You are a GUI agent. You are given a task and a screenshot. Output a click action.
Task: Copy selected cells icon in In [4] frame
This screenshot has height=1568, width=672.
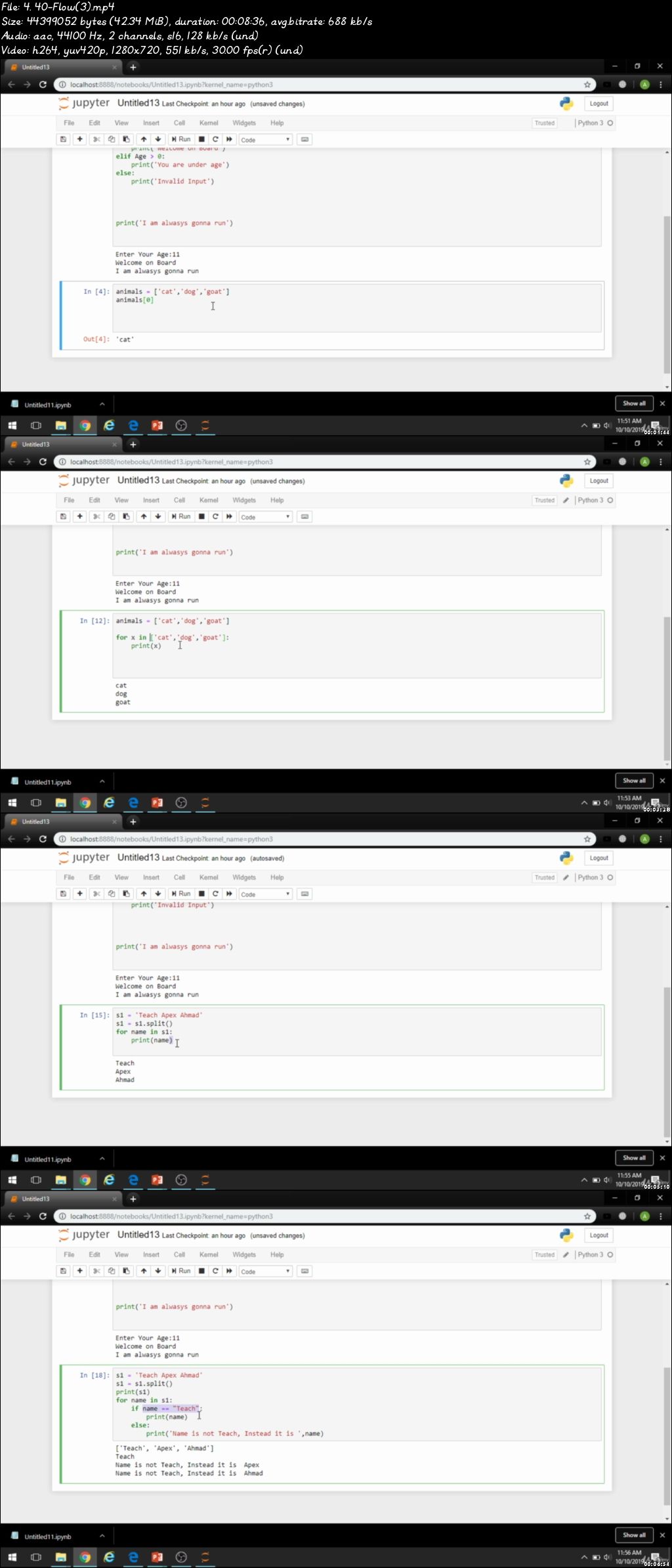(112, 139)
